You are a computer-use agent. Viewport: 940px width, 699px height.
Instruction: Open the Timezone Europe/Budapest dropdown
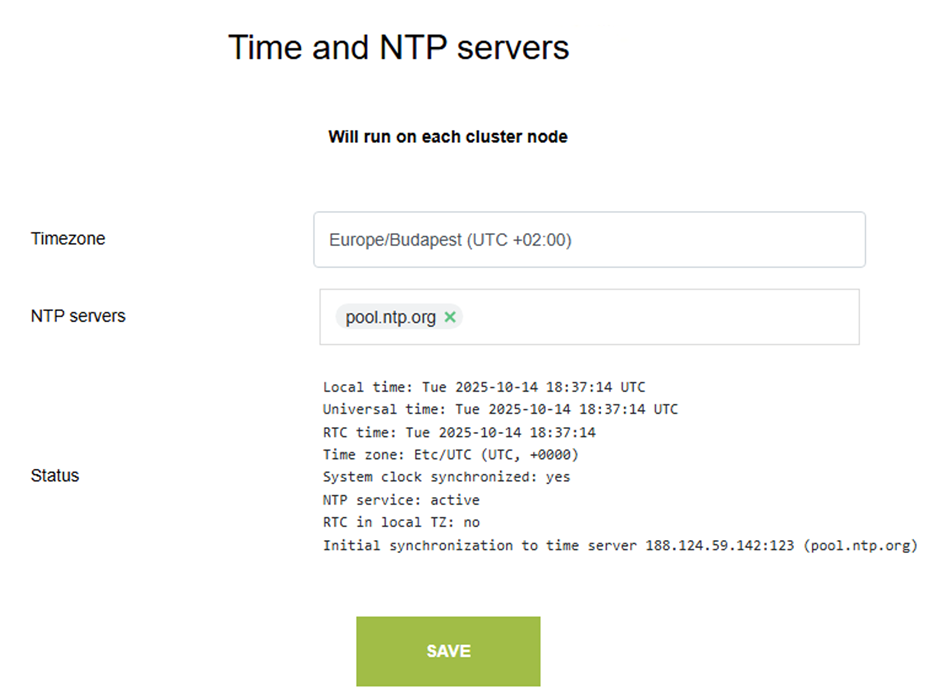[589, 240]
